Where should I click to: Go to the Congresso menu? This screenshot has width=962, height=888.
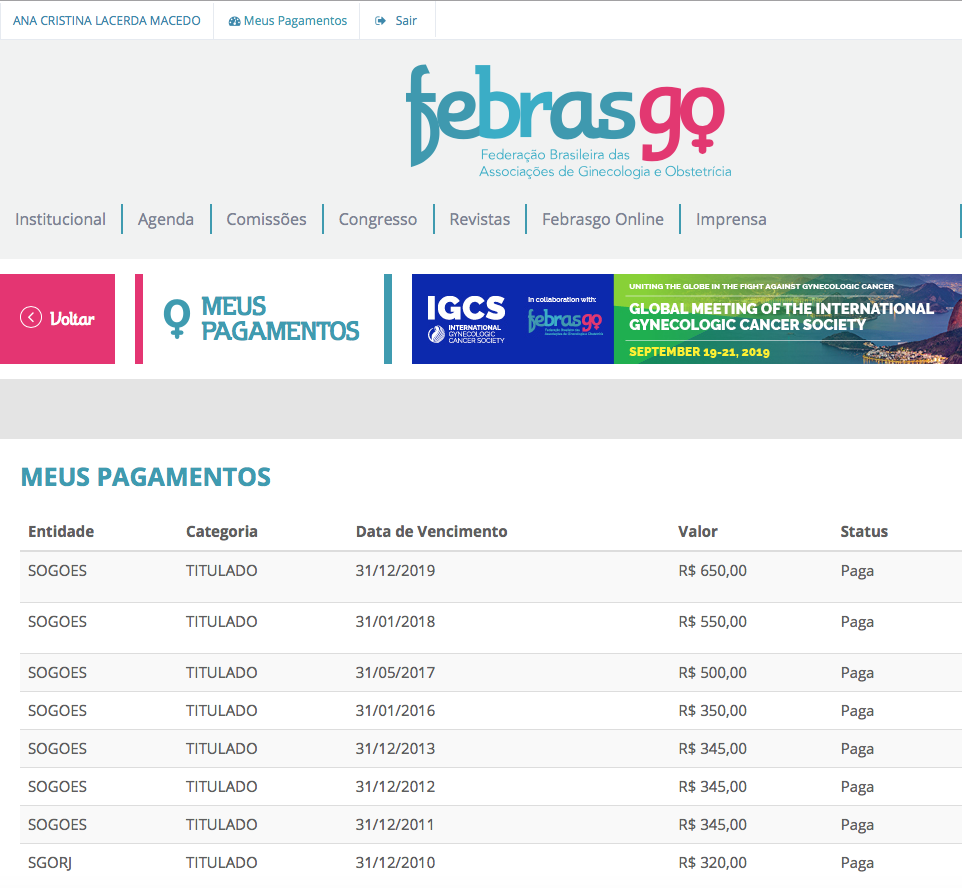pos(378,219)
